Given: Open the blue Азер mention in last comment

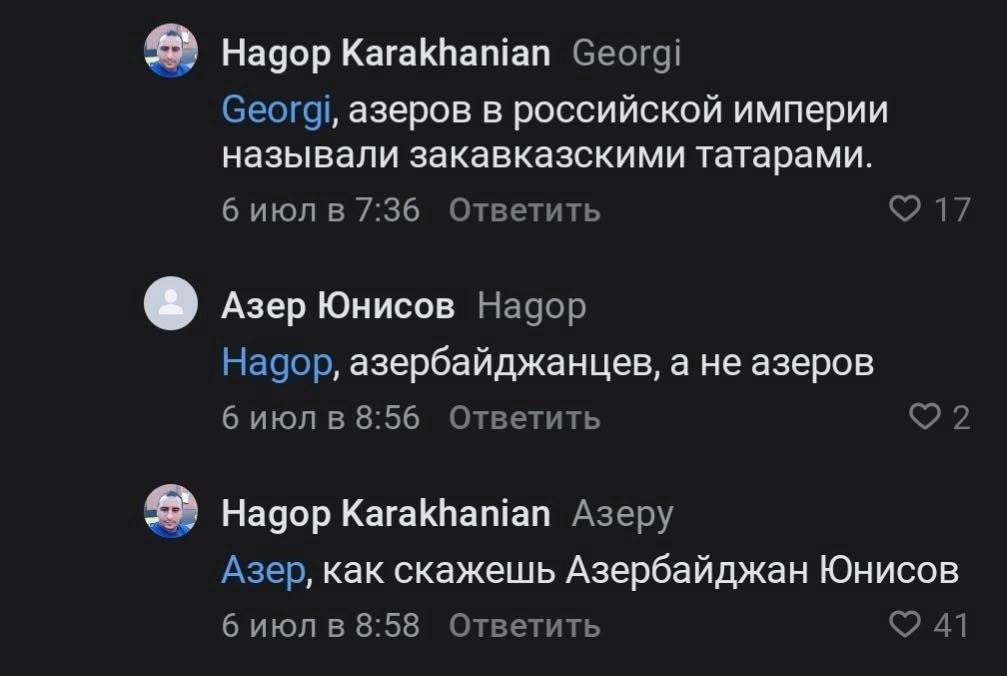Looking at the screenshot, I should (261, 573).
